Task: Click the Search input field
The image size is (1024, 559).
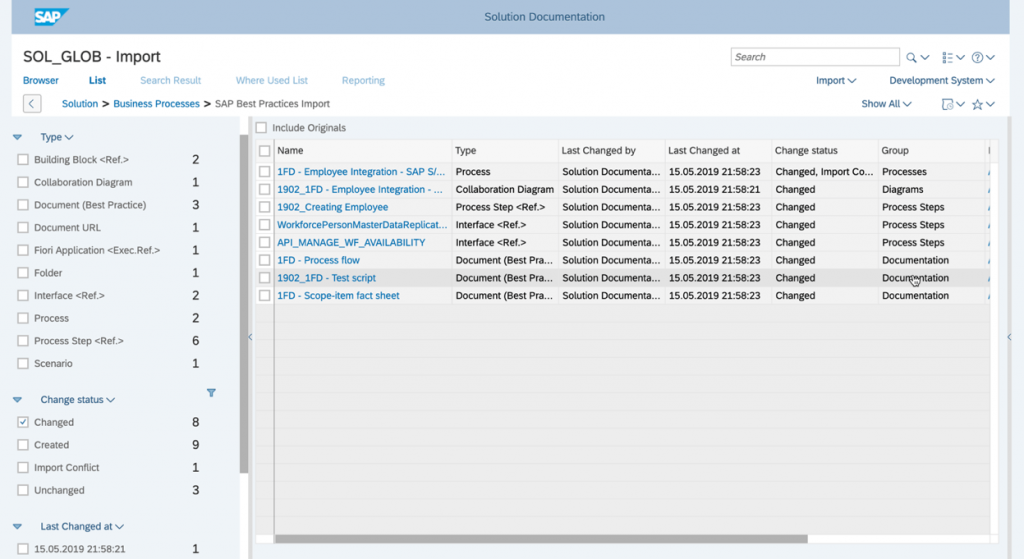Action: (815, 57)
